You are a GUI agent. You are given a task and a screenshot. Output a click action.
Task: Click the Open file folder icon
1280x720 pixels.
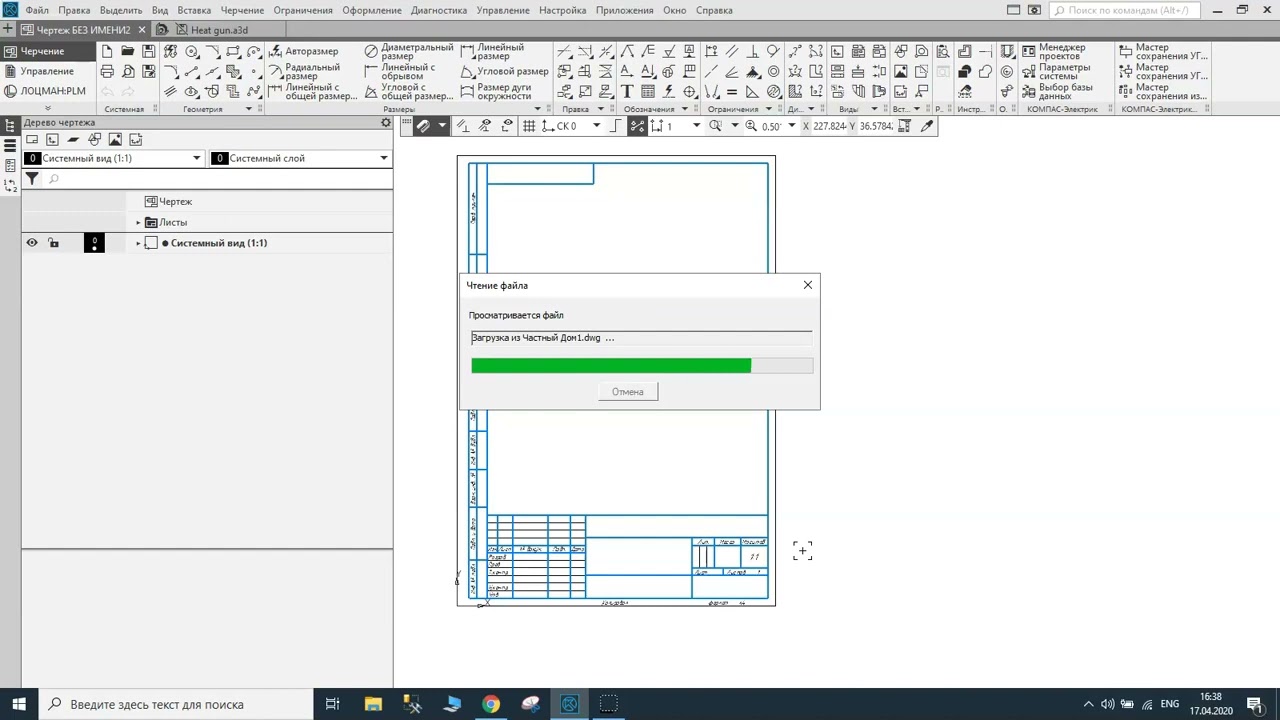pyautogui.click(x=128, y=51)
